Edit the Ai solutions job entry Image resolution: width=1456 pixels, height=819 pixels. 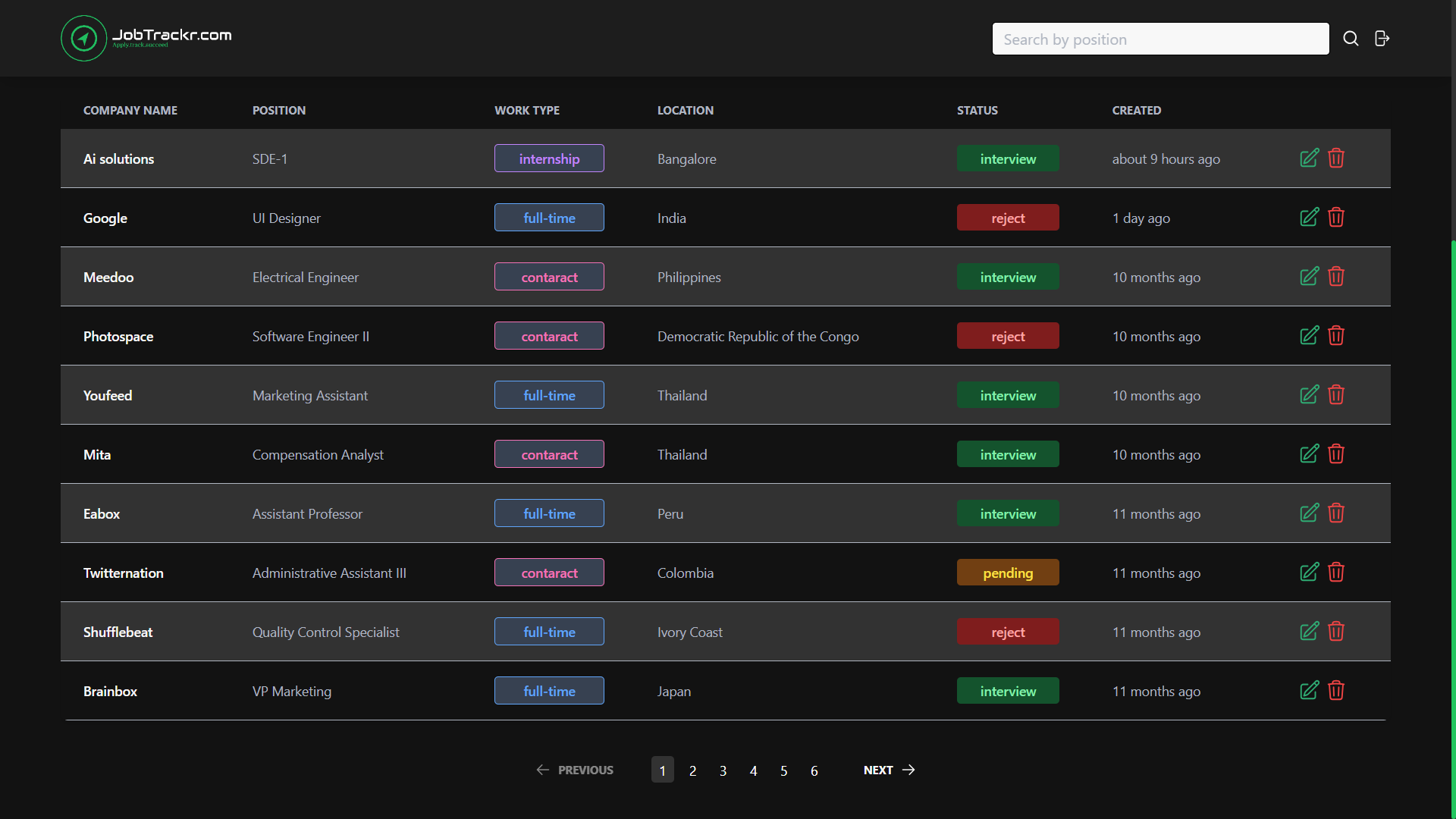[1309, 158]
